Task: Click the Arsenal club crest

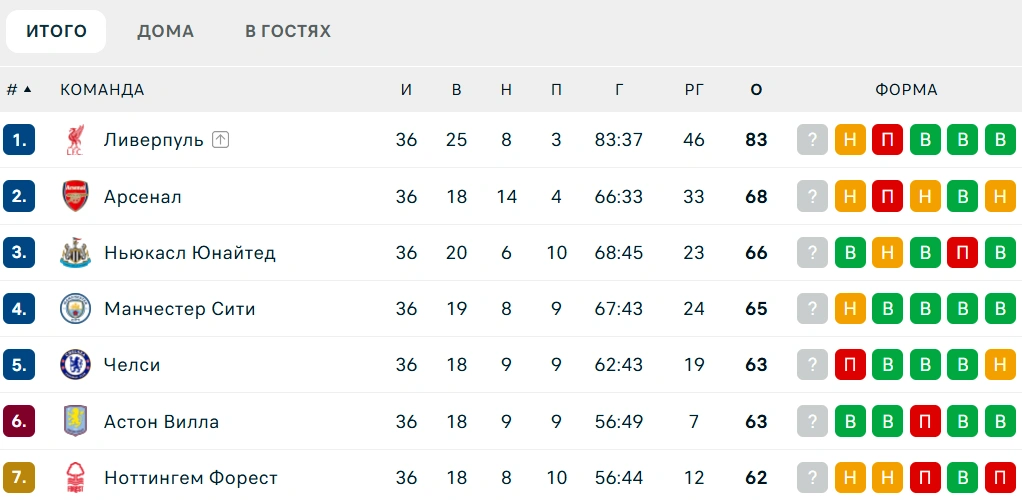Action: point(75,196)
